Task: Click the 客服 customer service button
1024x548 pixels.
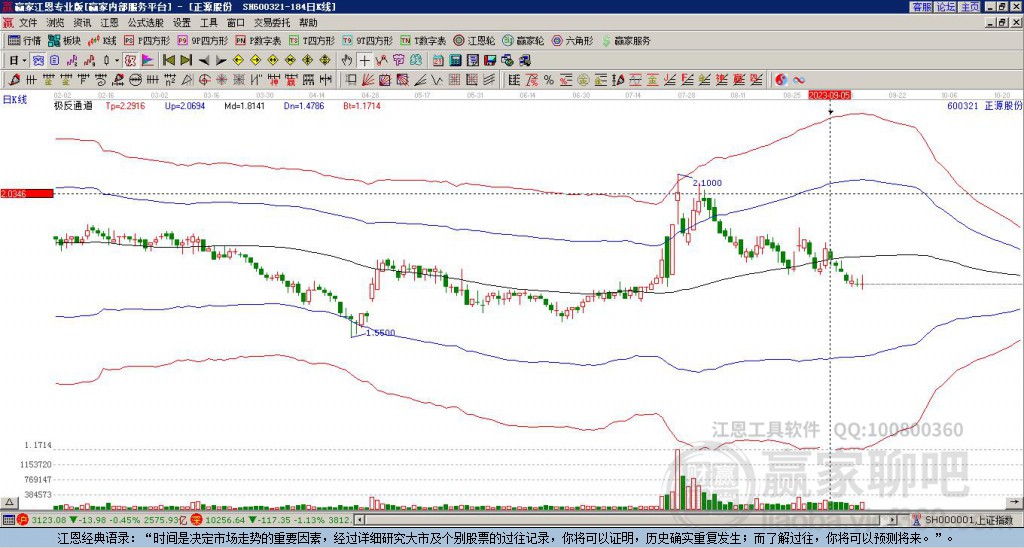Action: 921,7
